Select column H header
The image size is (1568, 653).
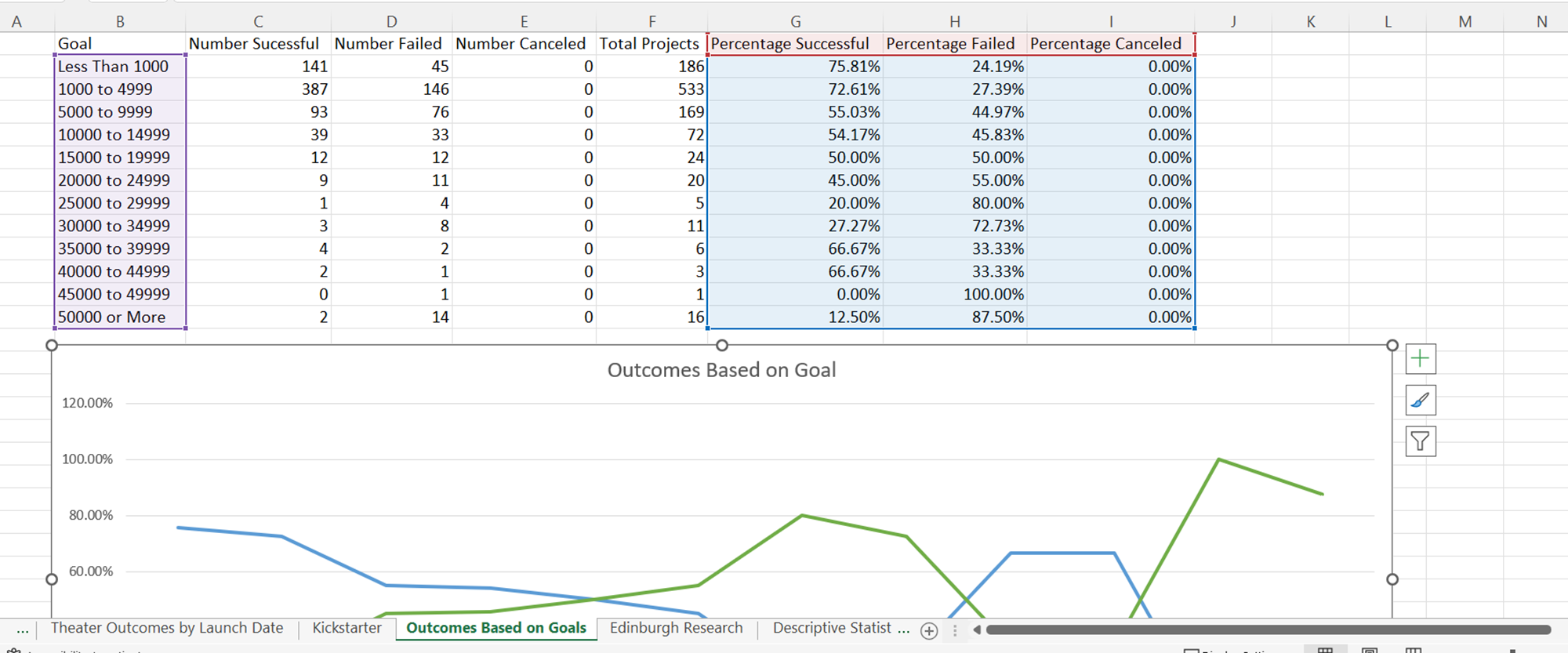click(955, 22)
